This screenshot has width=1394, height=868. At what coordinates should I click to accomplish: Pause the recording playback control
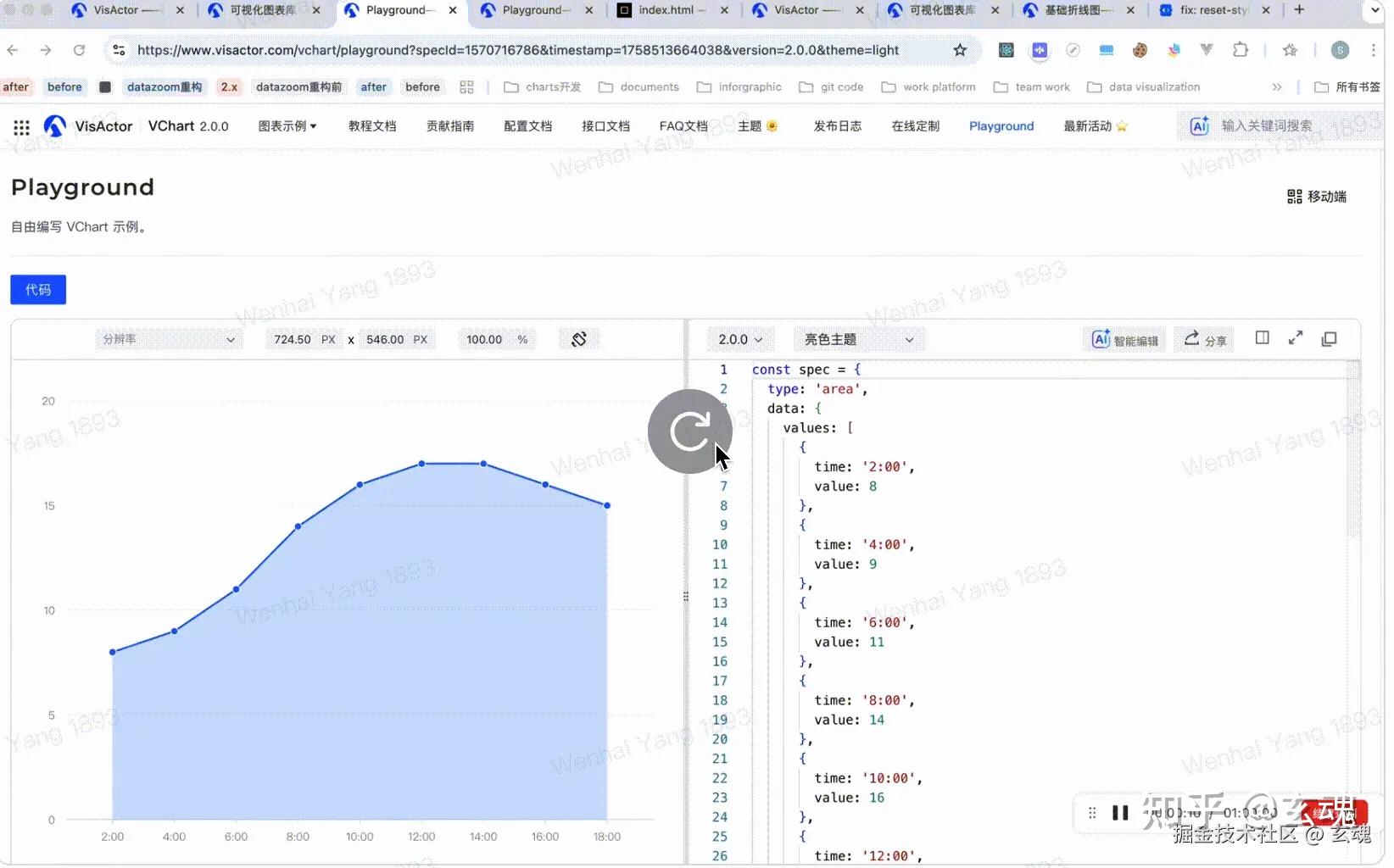[x=1120, y=812]
